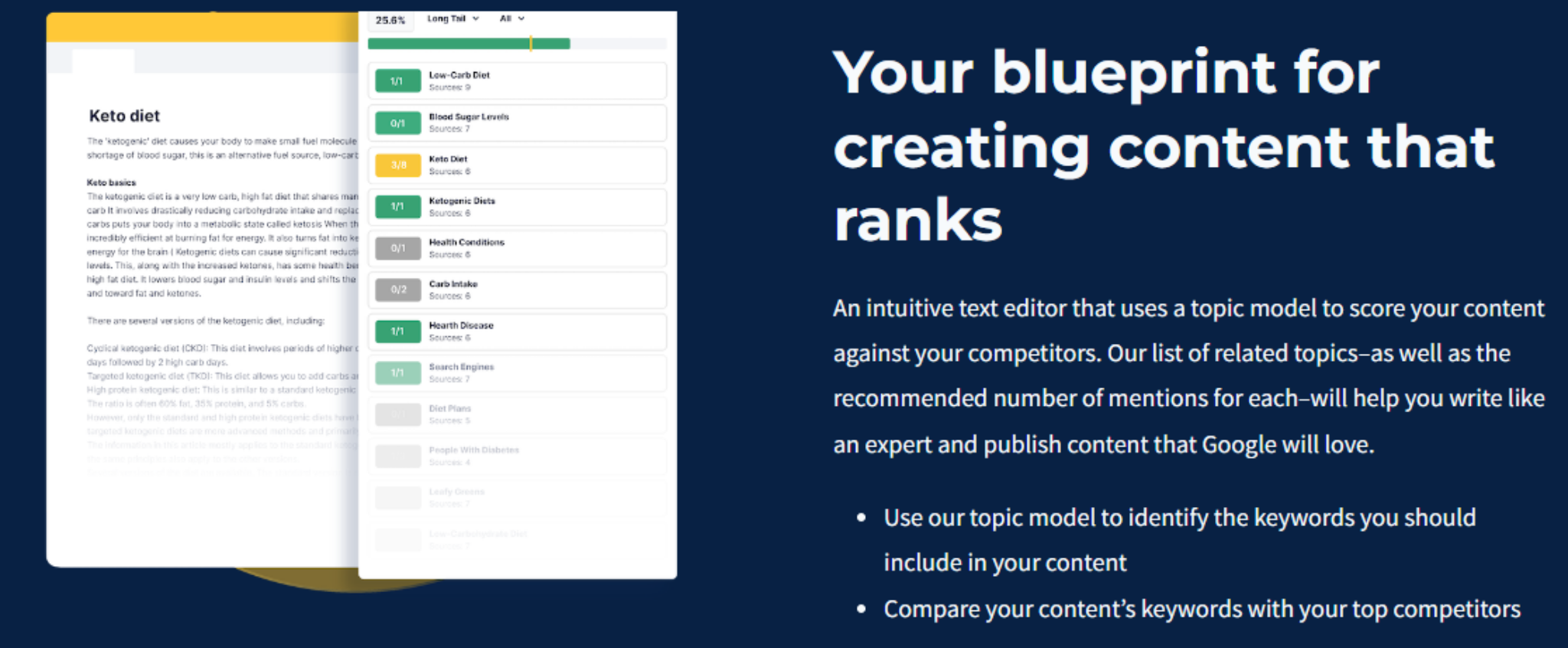Click the 1/1 badge for Ketogenic Diets

click(x=397, y=207)
